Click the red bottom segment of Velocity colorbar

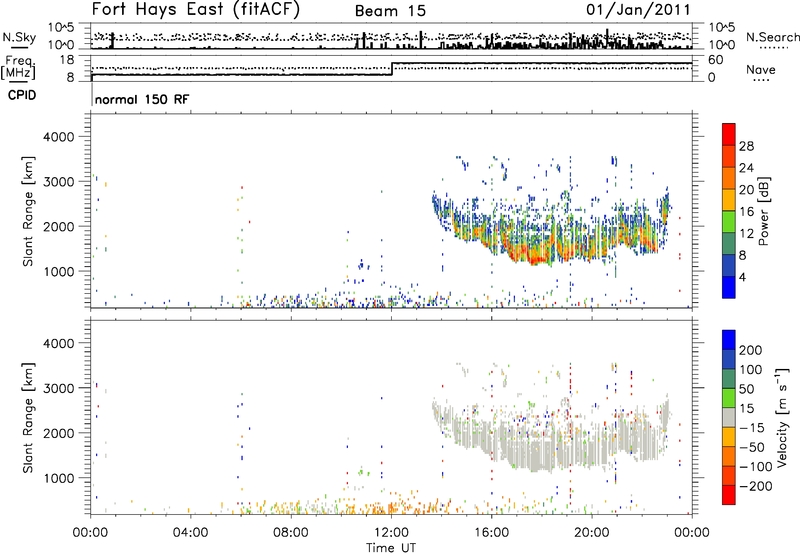click(729, 495)
